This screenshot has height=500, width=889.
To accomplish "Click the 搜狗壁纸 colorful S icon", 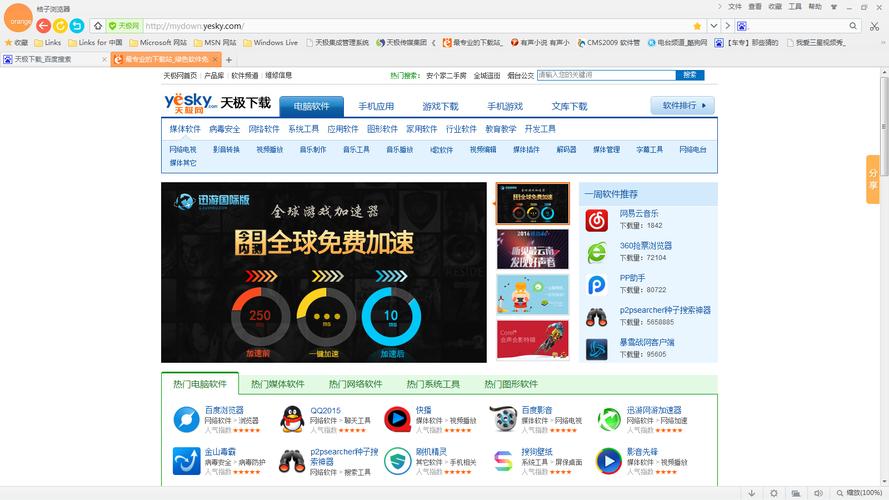I will click(503, 461).
